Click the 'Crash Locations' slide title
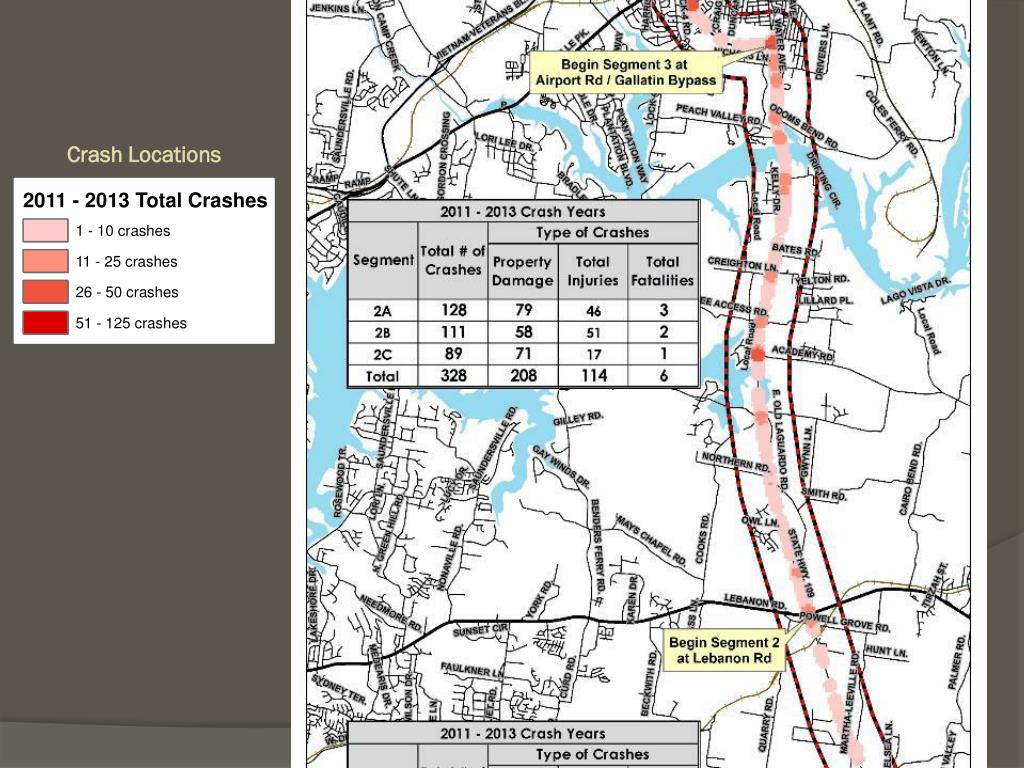Screen dimensions: 1024x768 (x=144, y=155)
